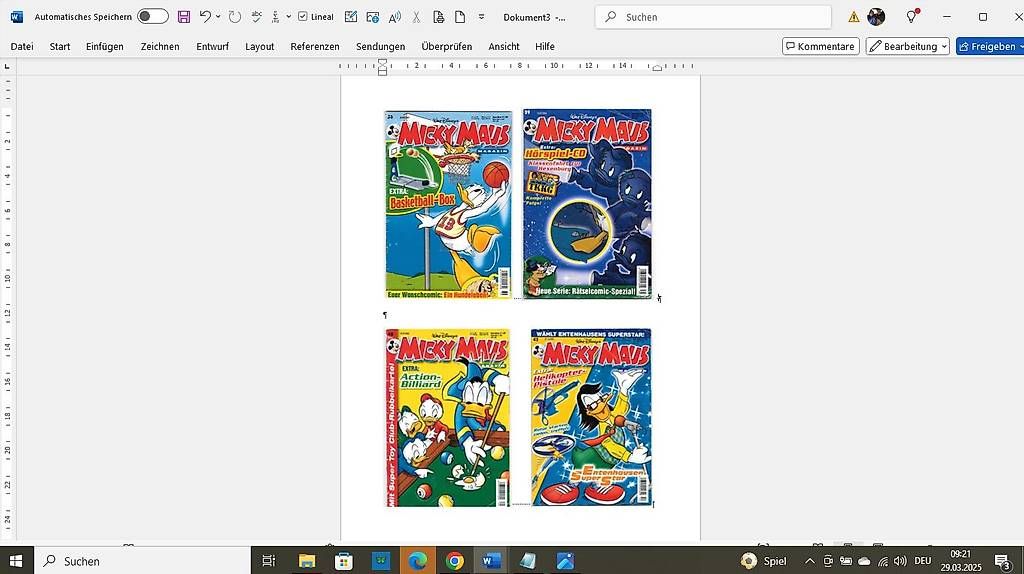Click the Dokument3 title text
1024x574 pixels.
tap(527, 18)
